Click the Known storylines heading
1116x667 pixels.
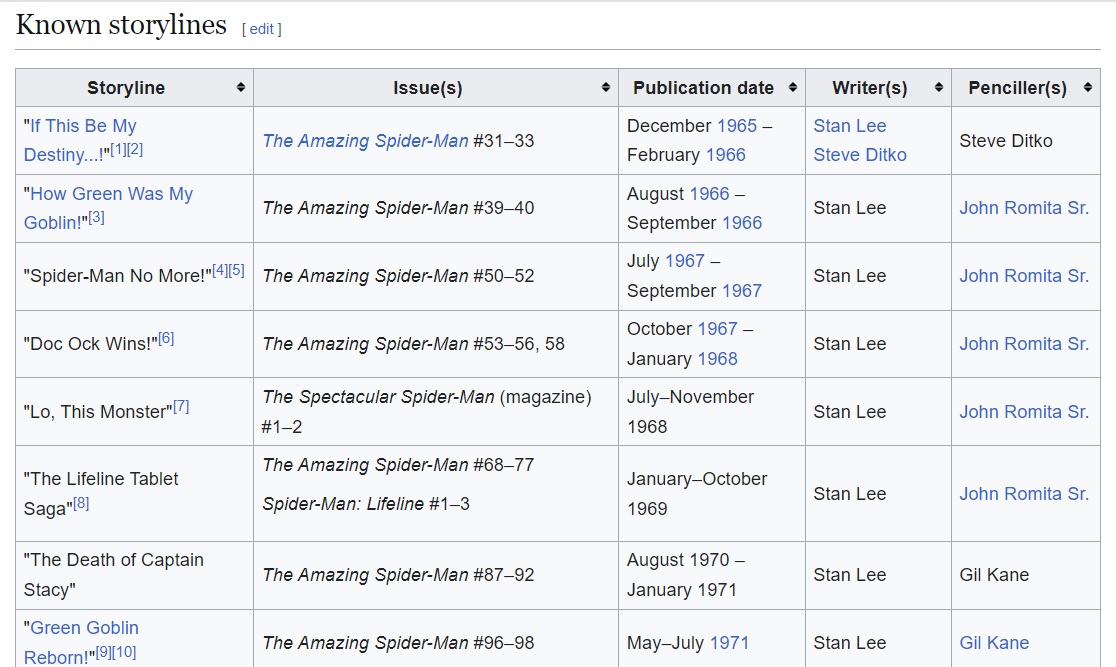click(121, 25)
